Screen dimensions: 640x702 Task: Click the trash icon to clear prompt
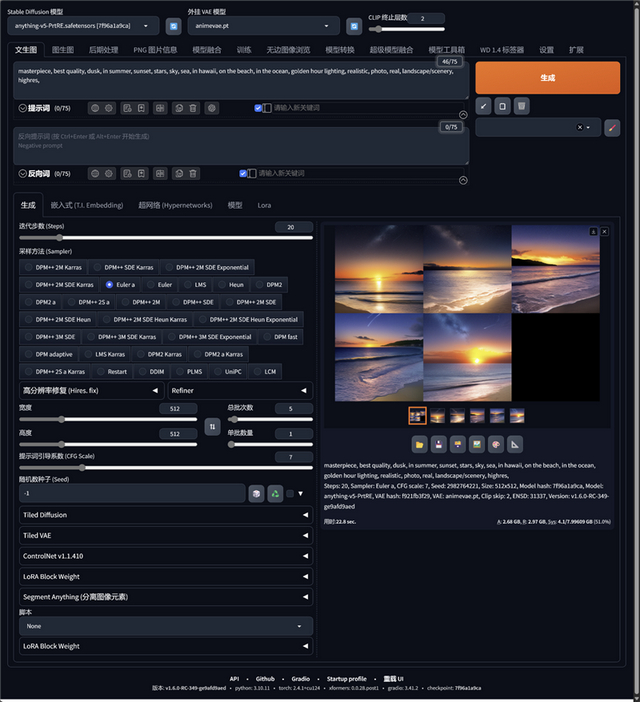point(522,105)
